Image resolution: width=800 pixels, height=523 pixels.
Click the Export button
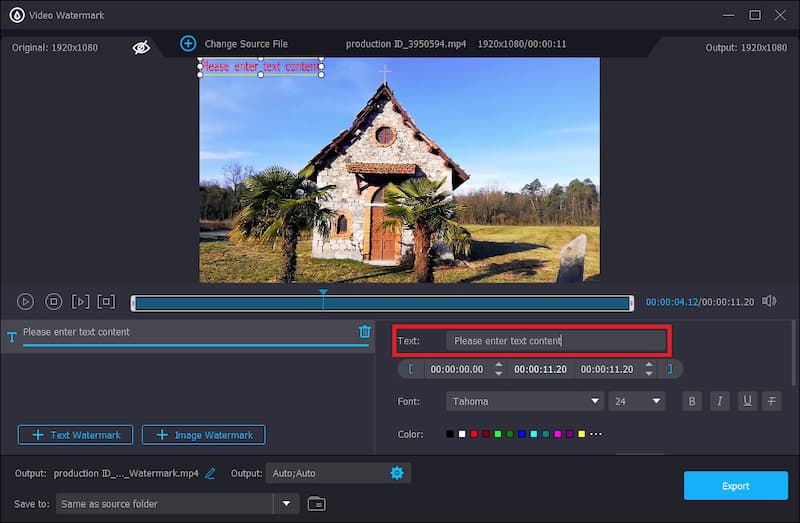click(736, 486)
